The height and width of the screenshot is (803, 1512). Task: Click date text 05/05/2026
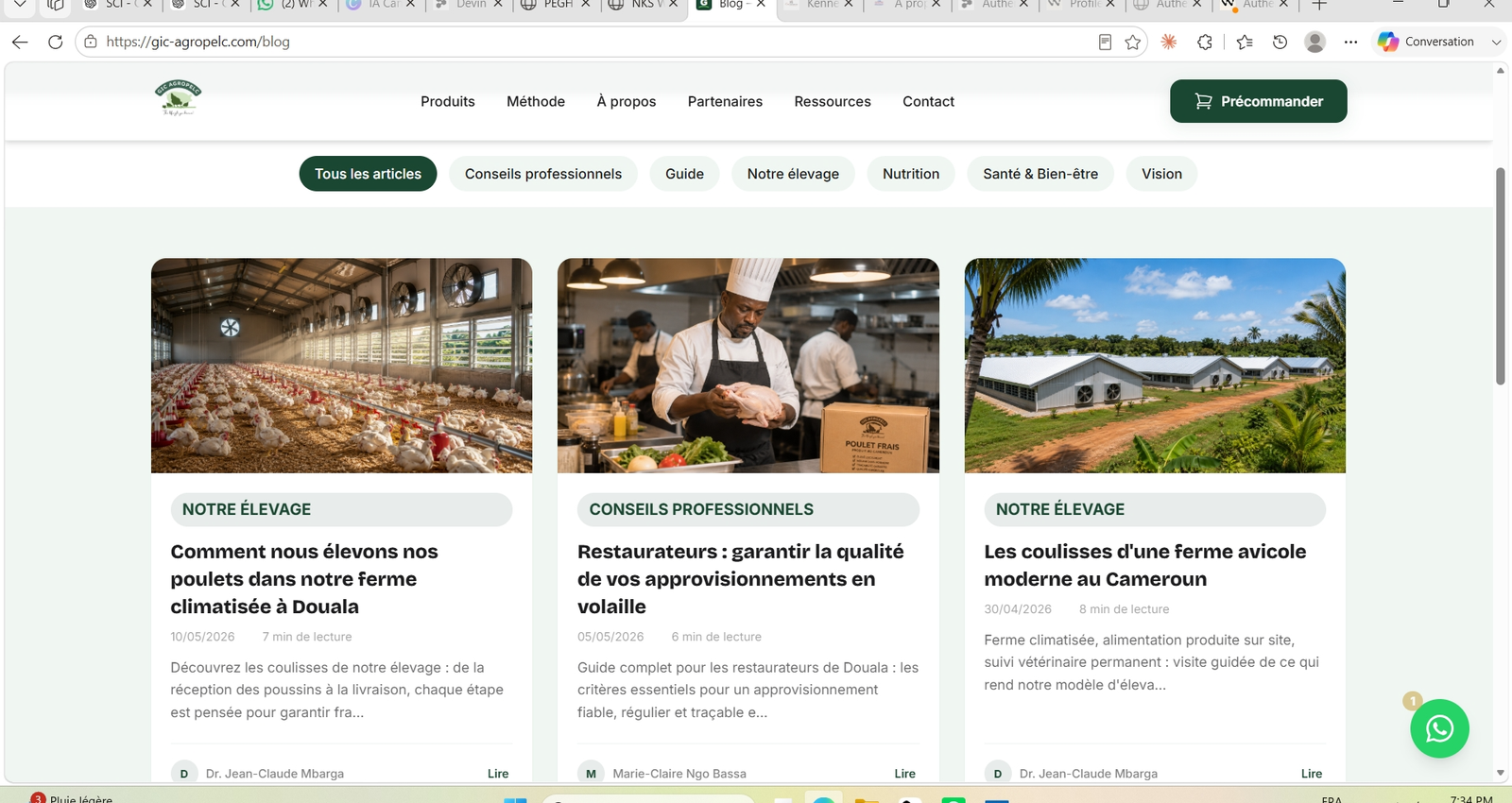(610, 637)
